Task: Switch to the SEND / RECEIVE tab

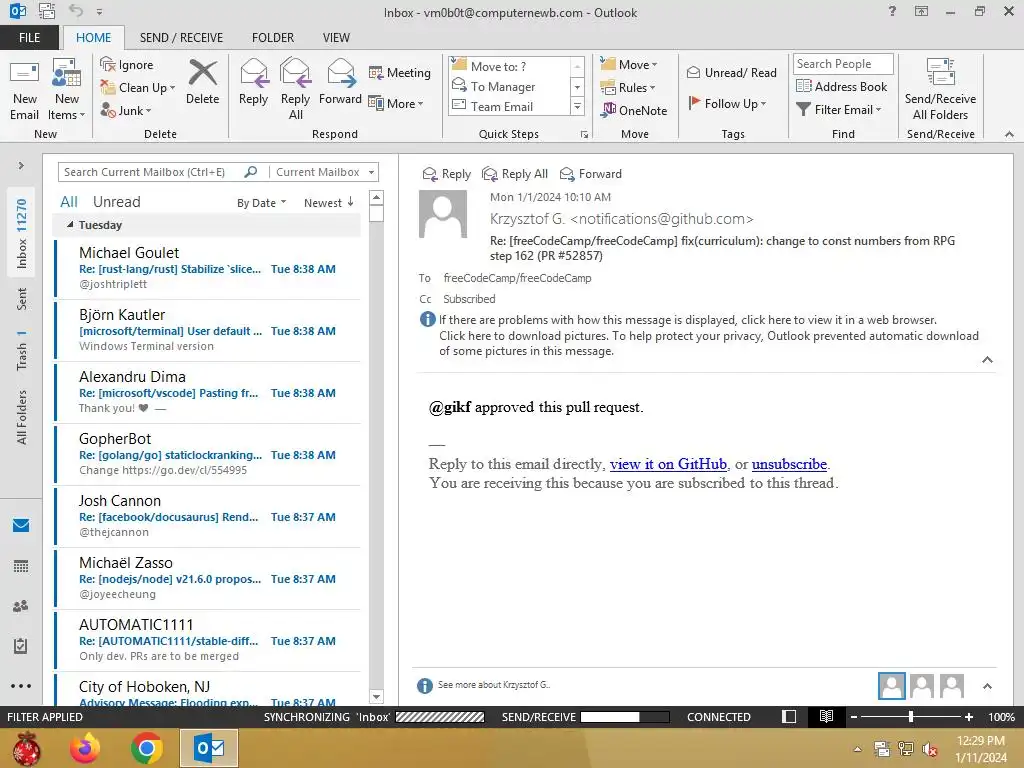Action: pyautogui.click(x=181, y=37)
